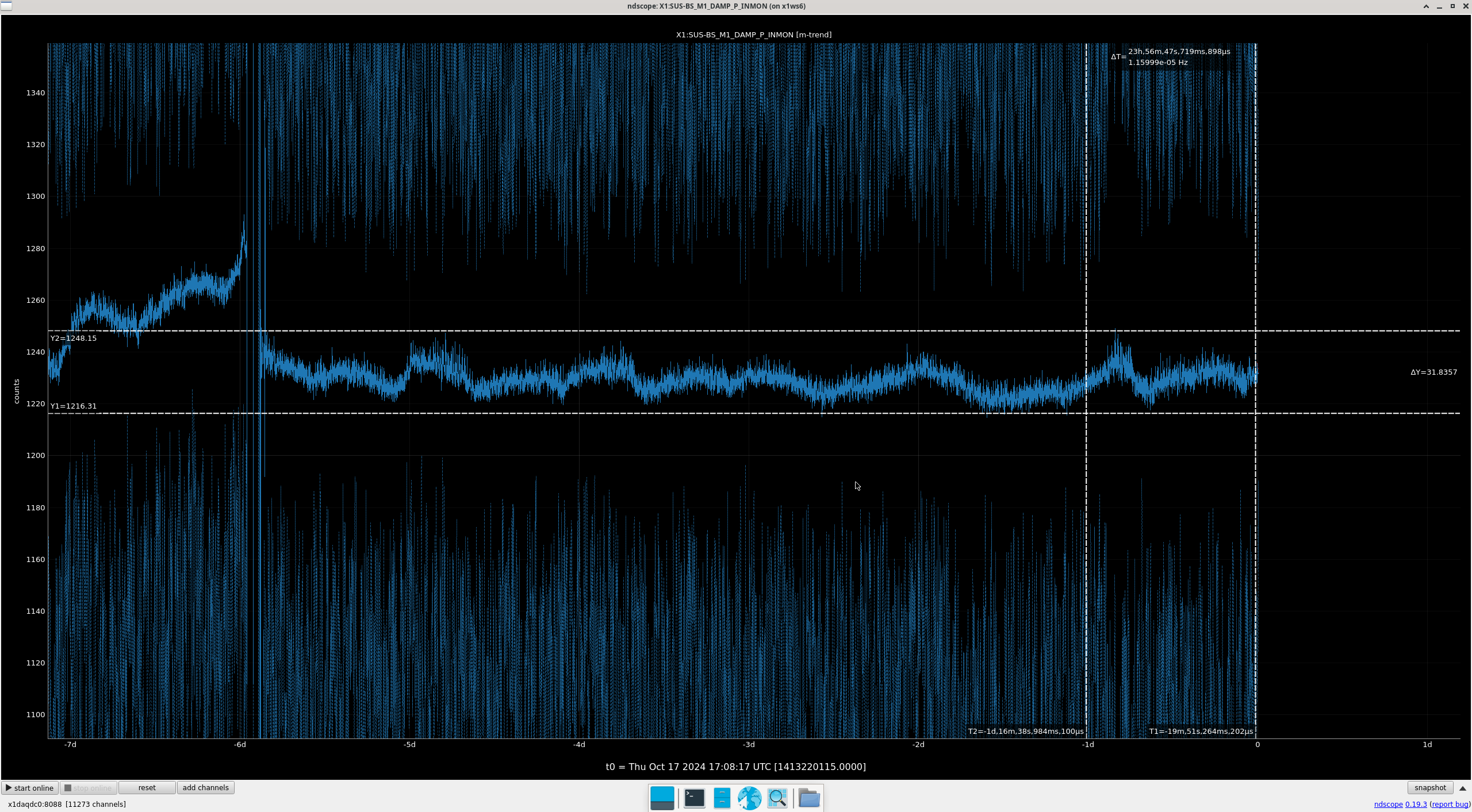Click the start online button
Image resolution: width=1472 pixels, height=812 pixels.
point(30,788)
